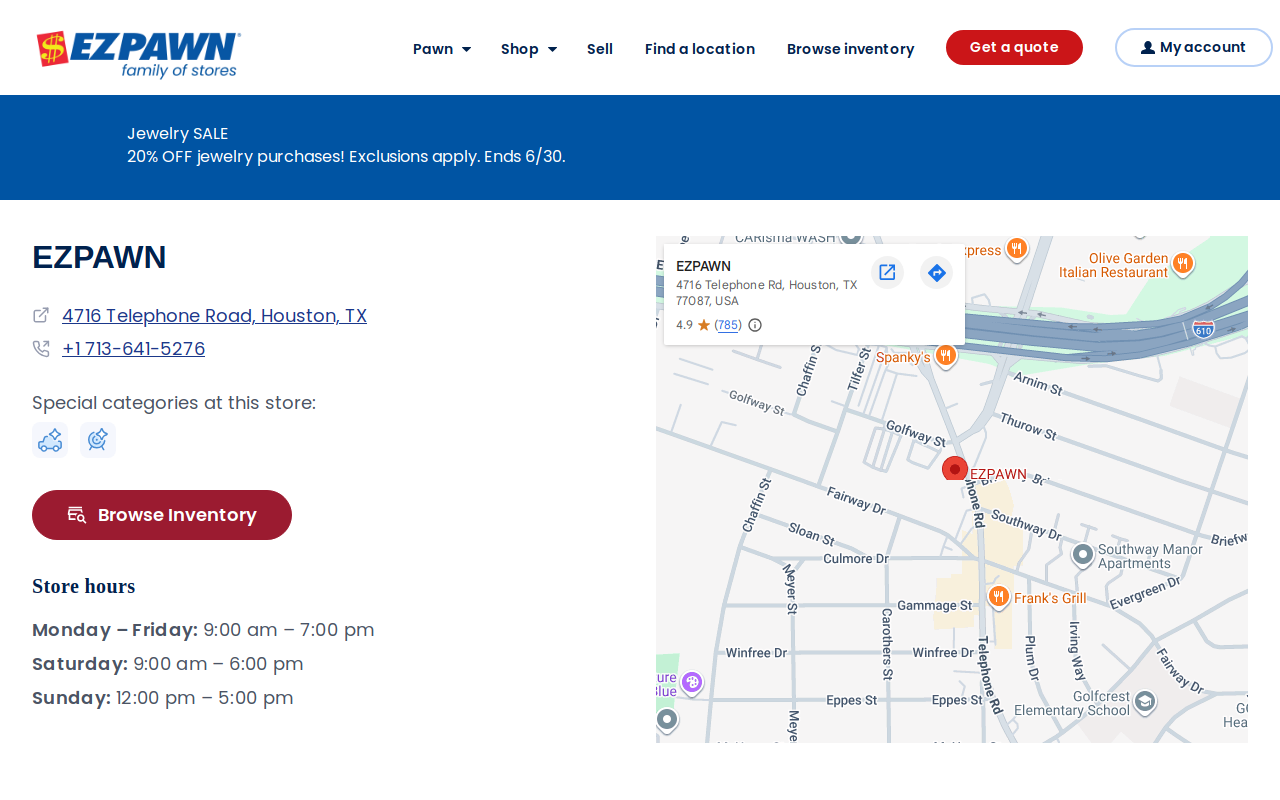Open larger map icon in map card
This screenshot has width=1280, height=800.
pos(887,272)
